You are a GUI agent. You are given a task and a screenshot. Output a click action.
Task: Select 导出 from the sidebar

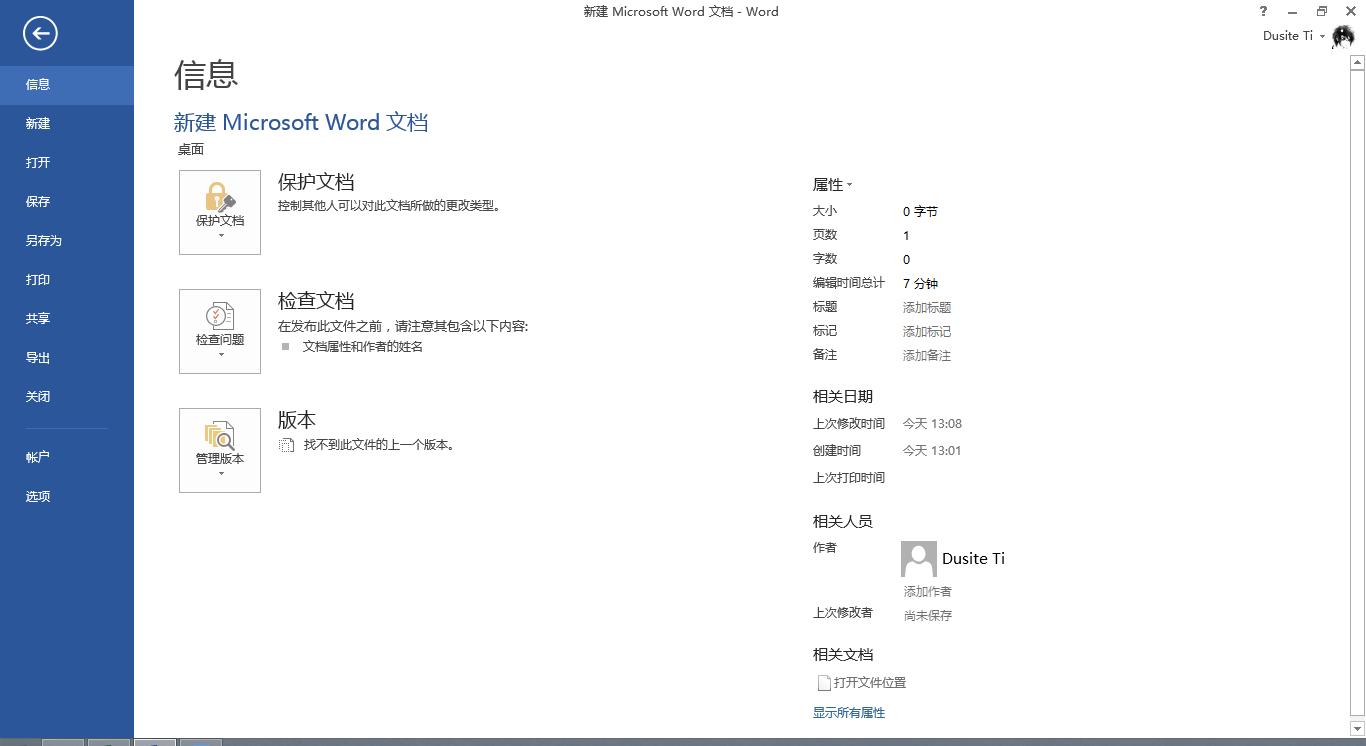tap(37, 357)
